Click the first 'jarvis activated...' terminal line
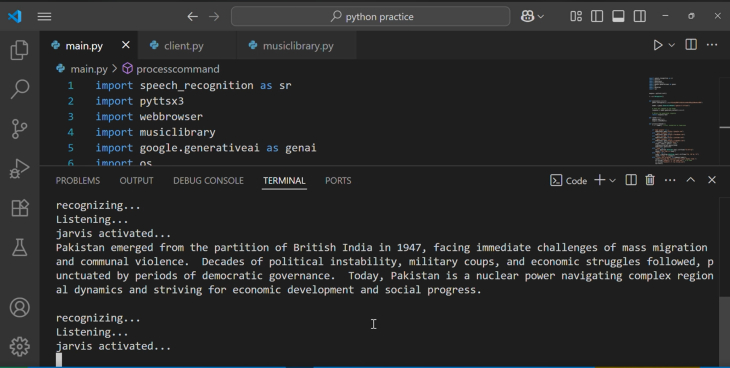The width and height of the screenshot is (730, 368). pyautogui.click(x=113, y=233)
